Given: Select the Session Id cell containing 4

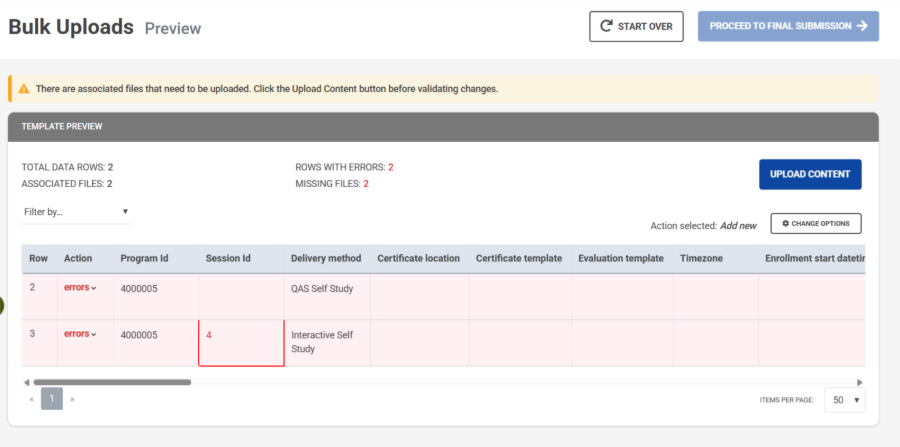Looking at the screenshot, I should pyautogui.click(x=241, y=343).
